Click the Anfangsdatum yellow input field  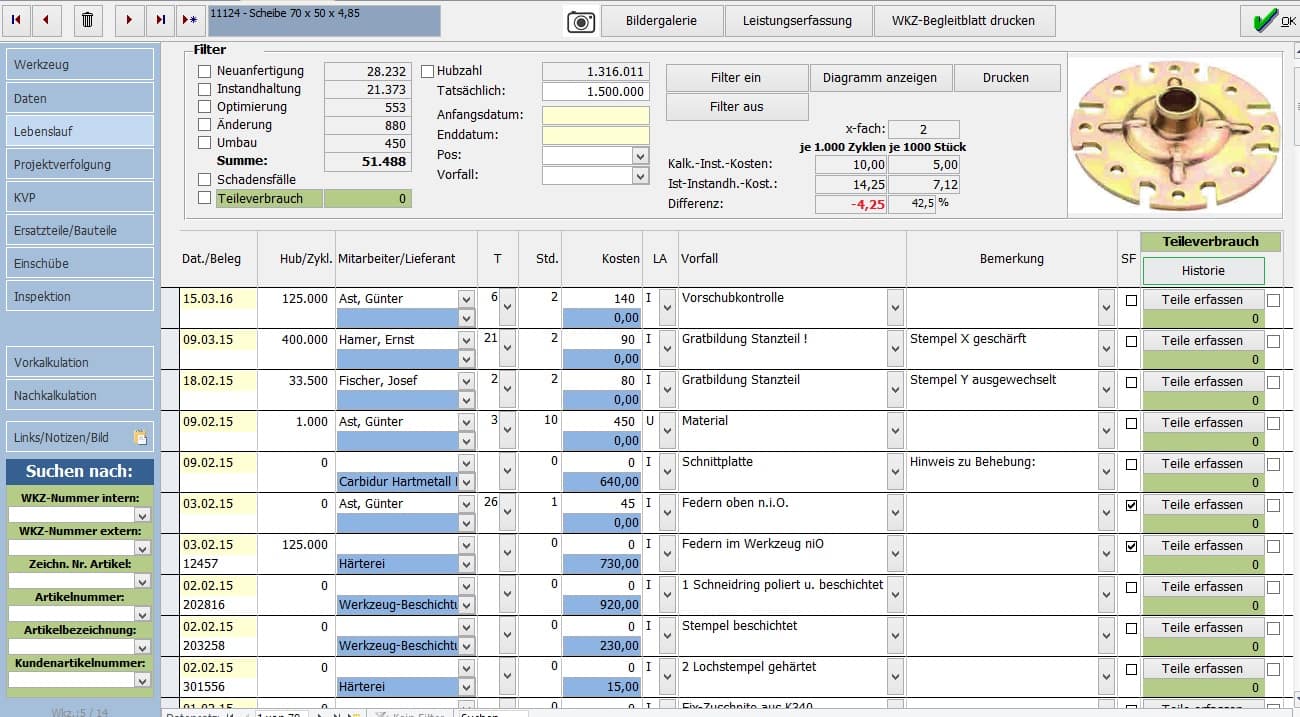pos(595,115)
